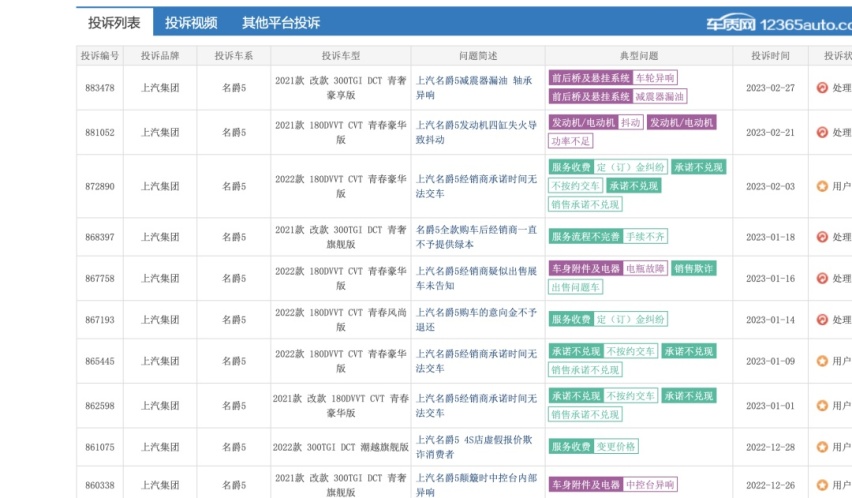Click the 投诉车型 column header
This screenshot has height=498, width=852.
[x=341, y=55]
